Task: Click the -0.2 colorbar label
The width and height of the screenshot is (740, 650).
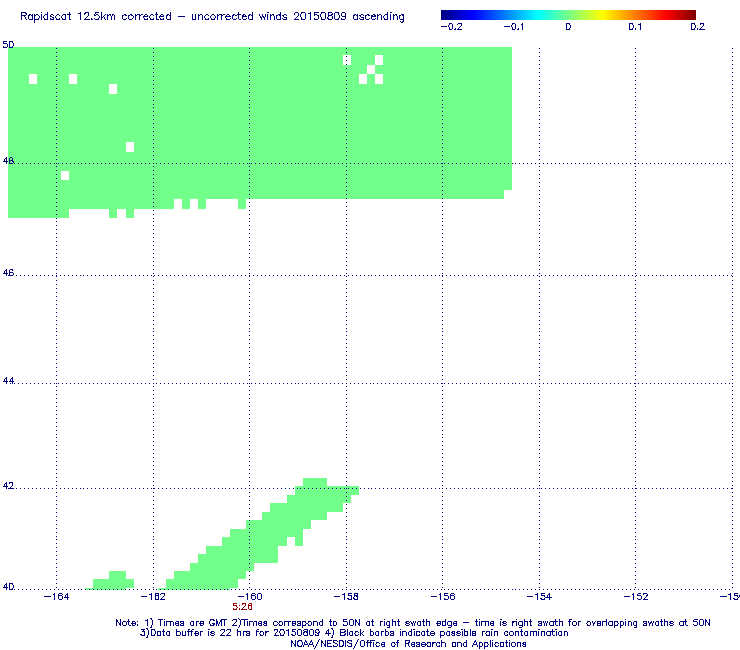Action: click(451, 27)
